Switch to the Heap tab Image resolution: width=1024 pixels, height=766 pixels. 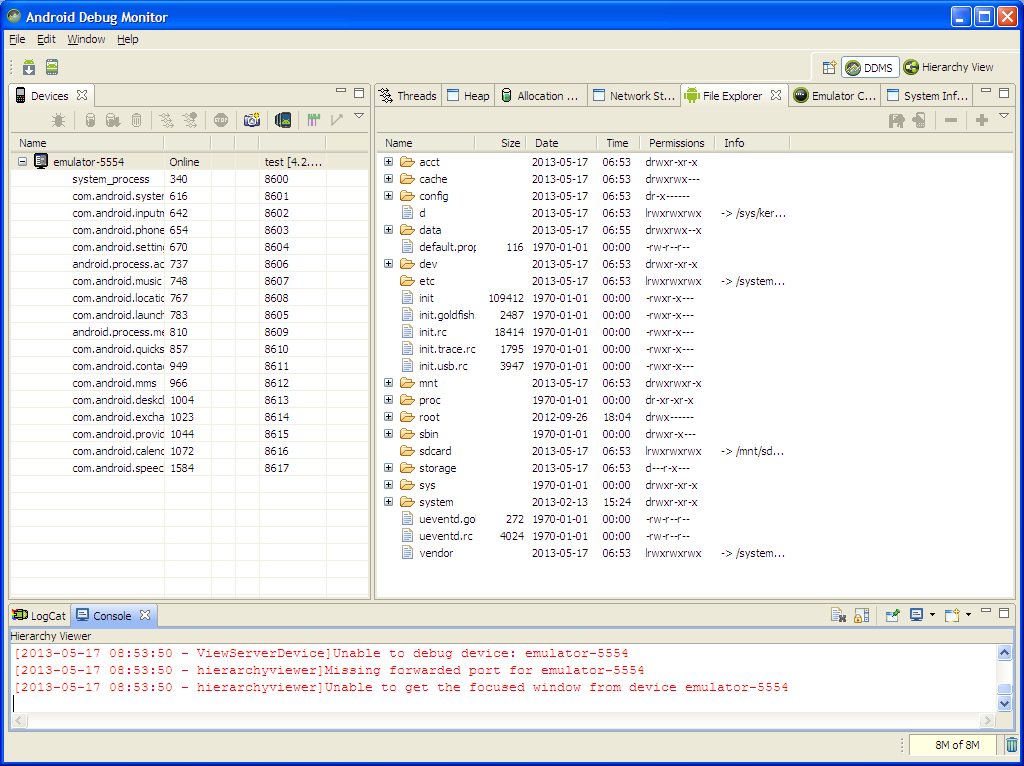(468, 95)
